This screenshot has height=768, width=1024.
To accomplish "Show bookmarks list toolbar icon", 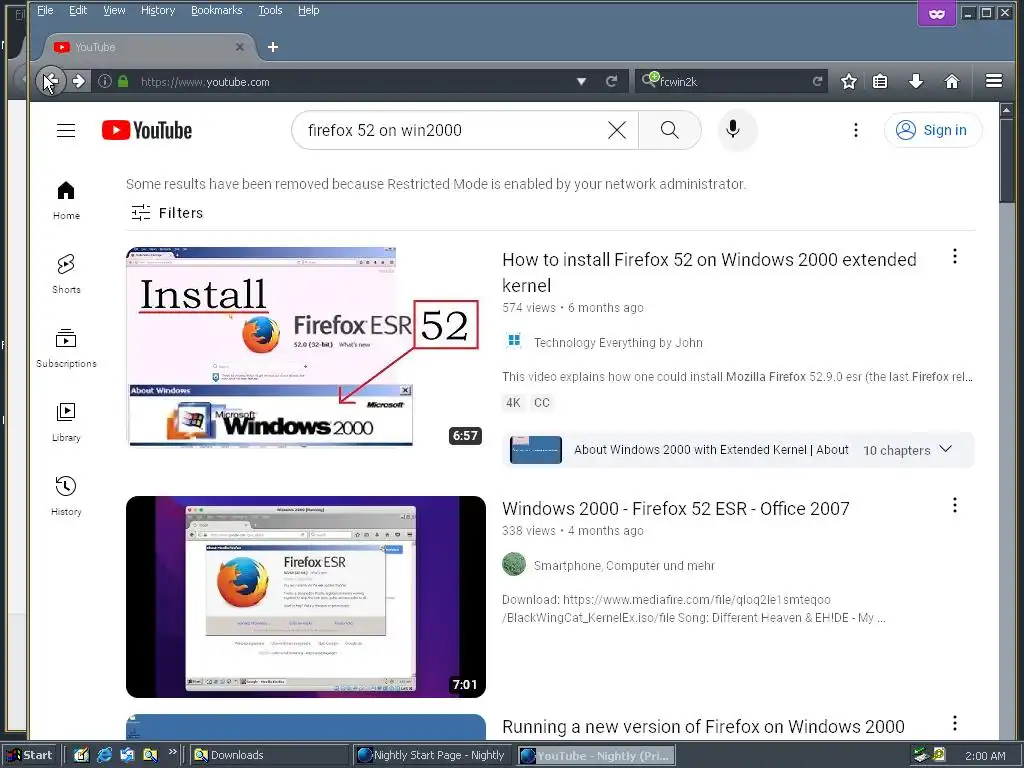I will coord(880,81).
